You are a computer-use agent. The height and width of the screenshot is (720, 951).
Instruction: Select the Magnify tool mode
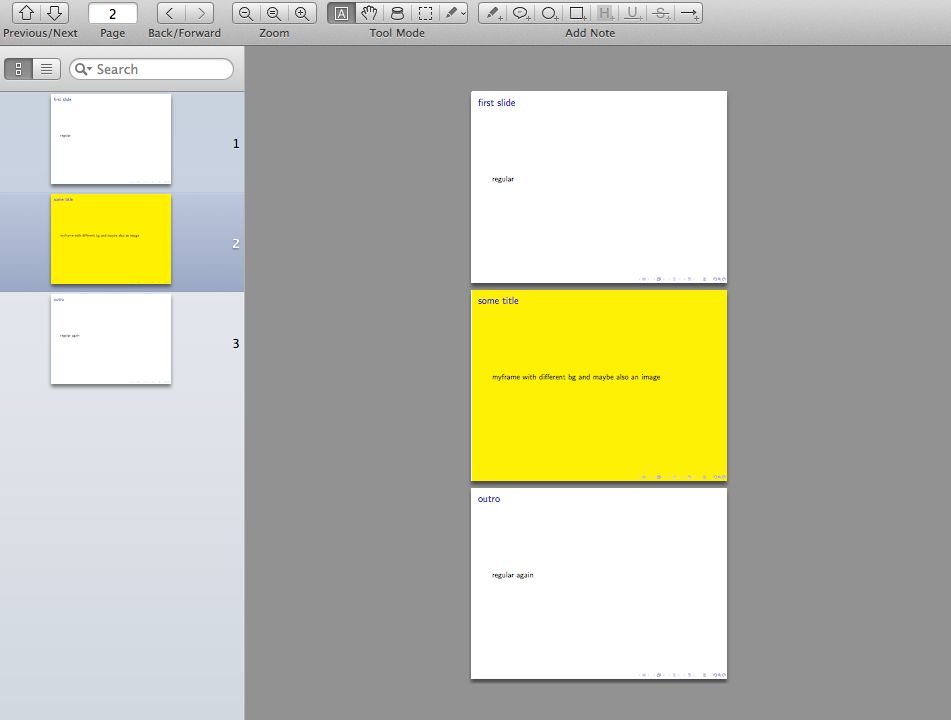pos(397,13)
